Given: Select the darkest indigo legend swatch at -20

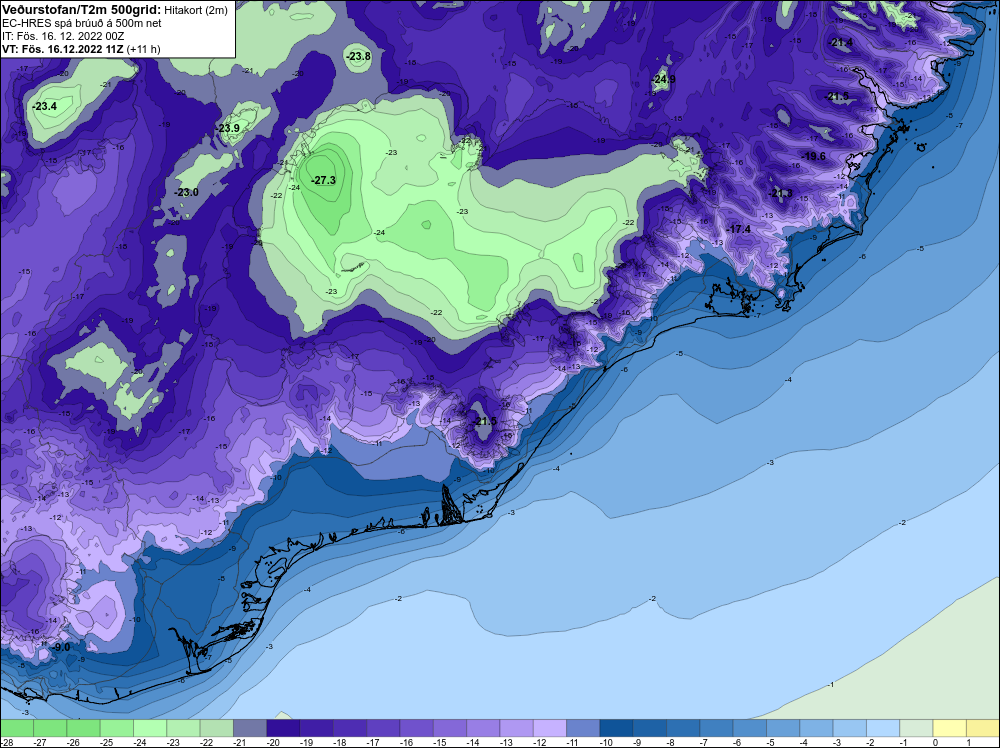Looking at the screenshot, I should (x=283, y=728).
